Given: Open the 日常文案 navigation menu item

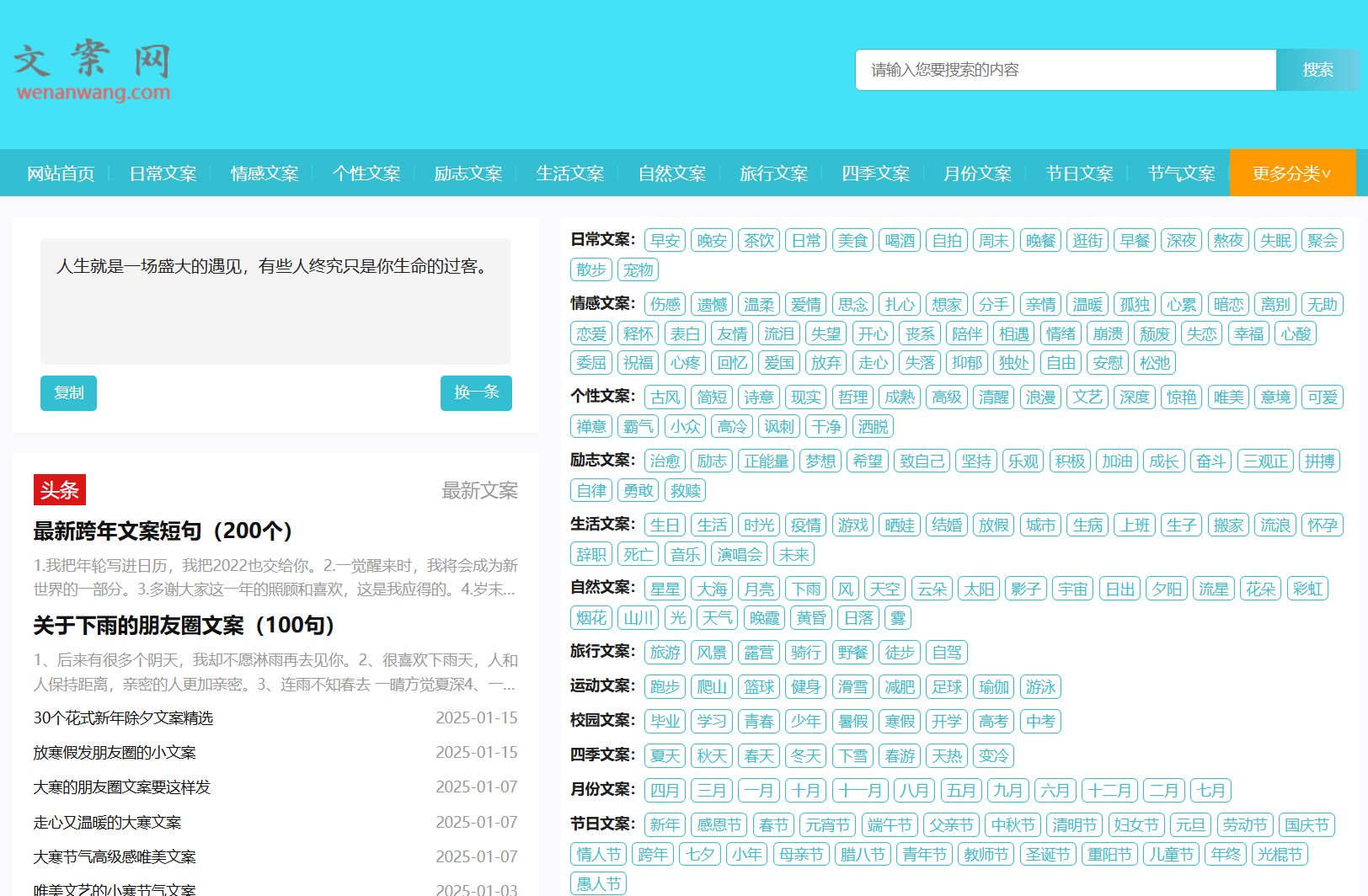Looking at the screenshot, I should tap(163, 173).
